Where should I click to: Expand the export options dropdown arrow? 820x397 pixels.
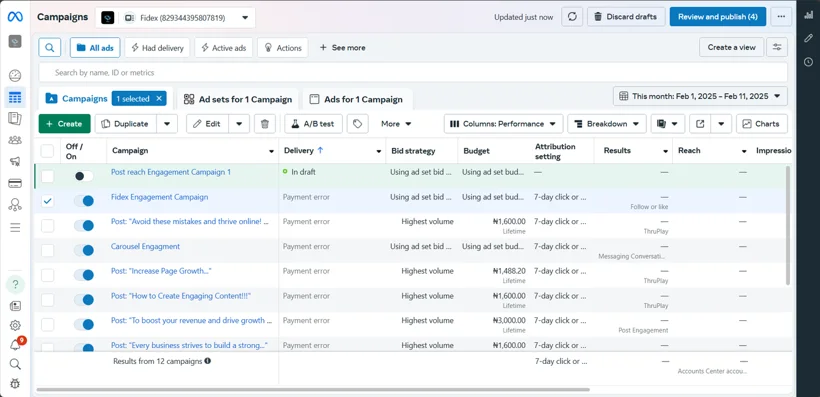tap(721, 124)
